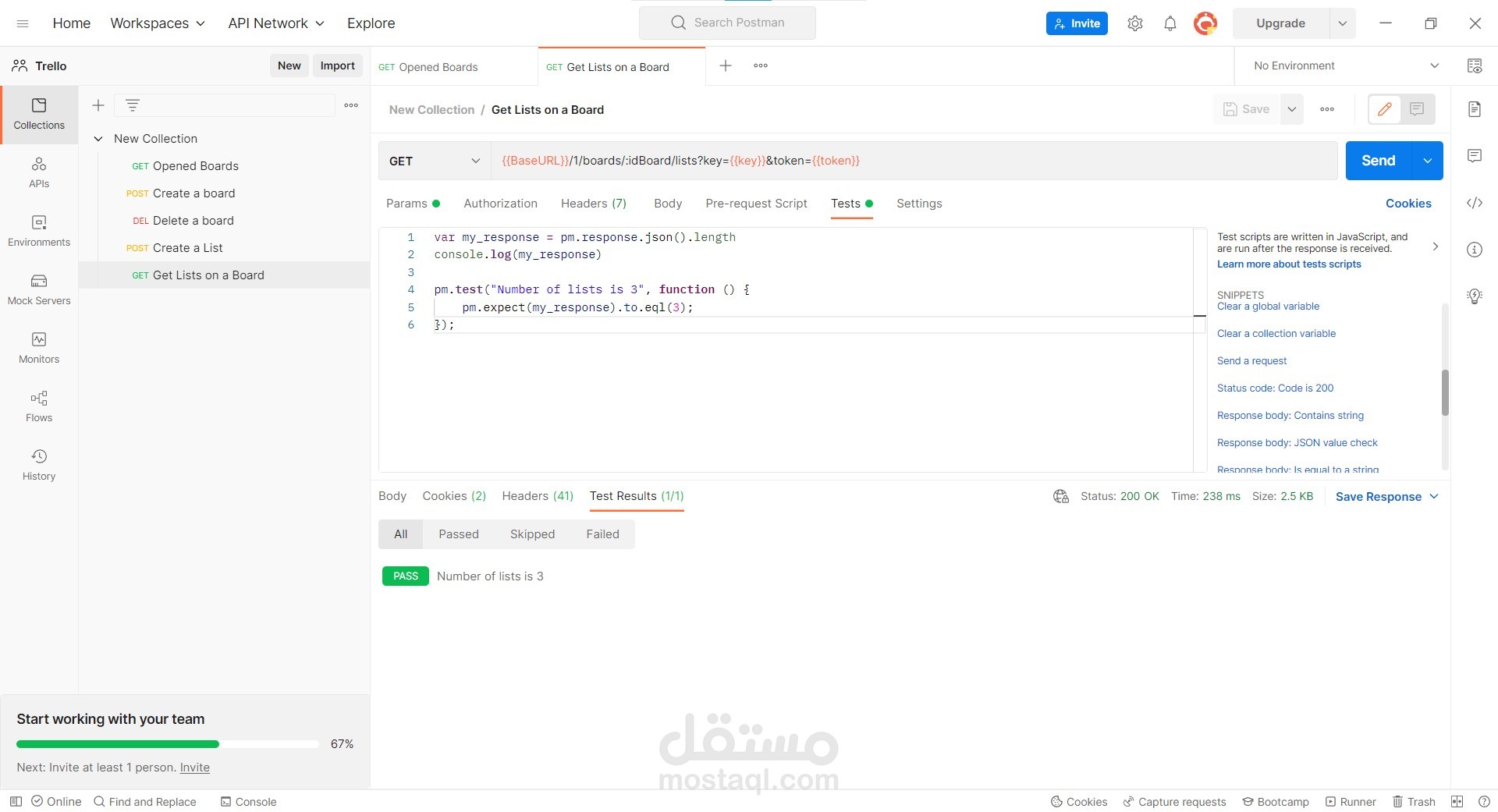This screenshot has width=1498, height=812.
Task: Switch to the Pre-request Script tab
Action: pos(756,204)
